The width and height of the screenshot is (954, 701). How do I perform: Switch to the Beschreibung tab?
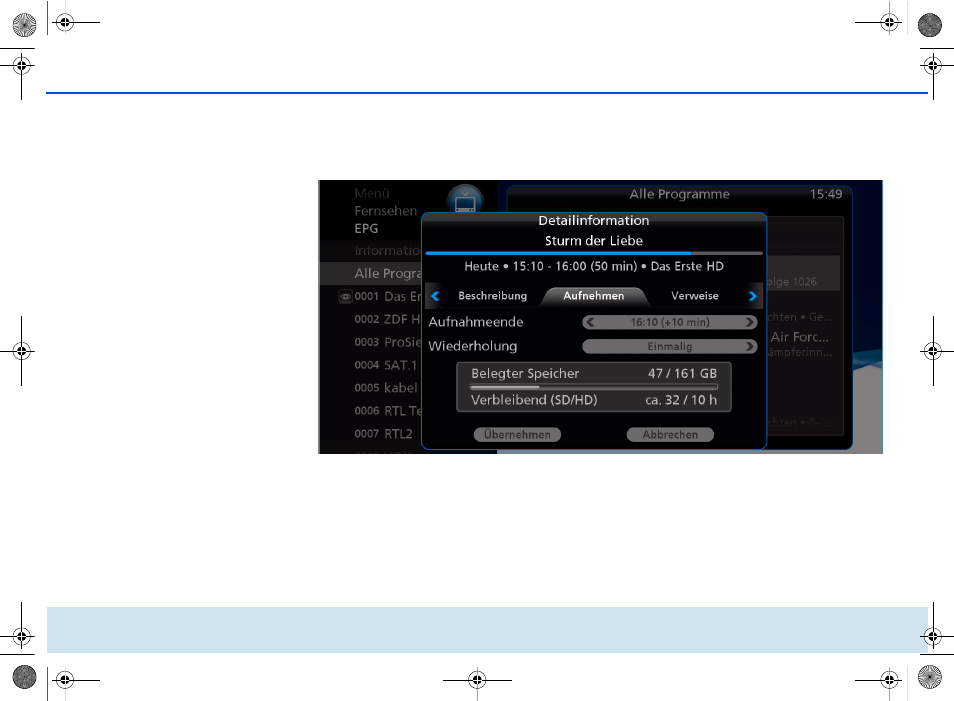(492, 296)
